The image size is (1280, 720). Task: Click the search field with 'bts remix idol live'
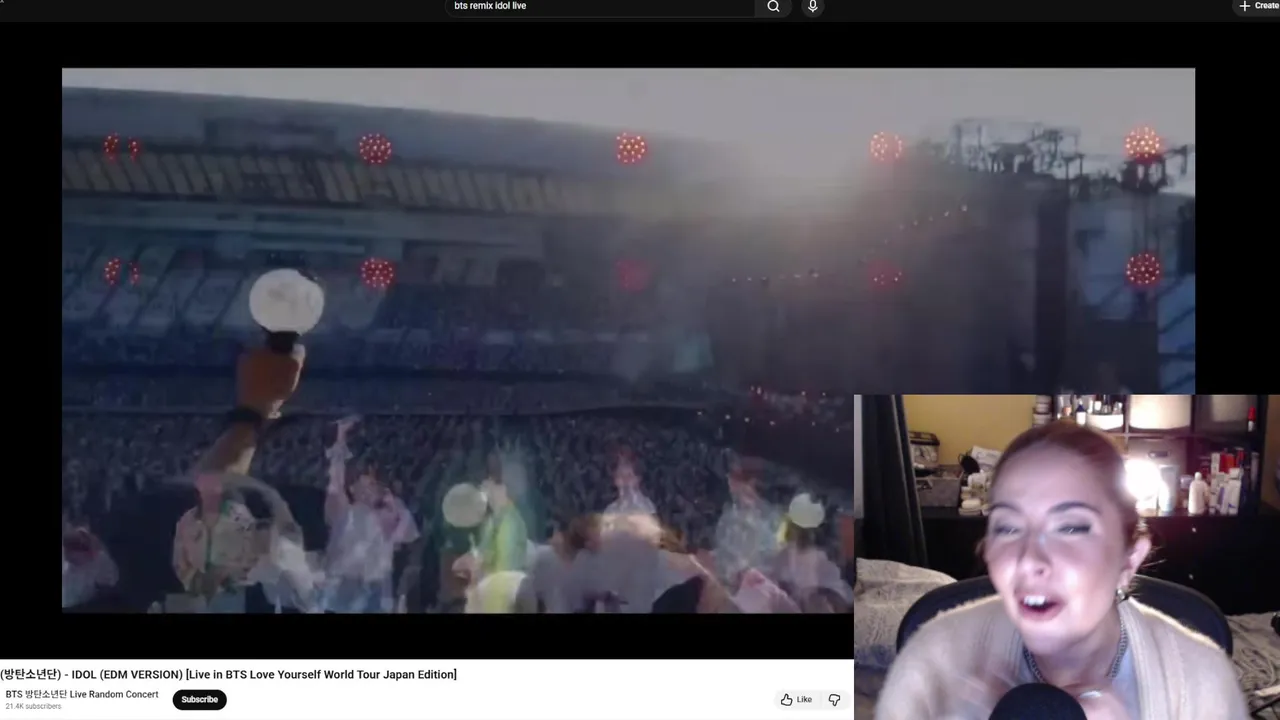[x=600, y=6]
